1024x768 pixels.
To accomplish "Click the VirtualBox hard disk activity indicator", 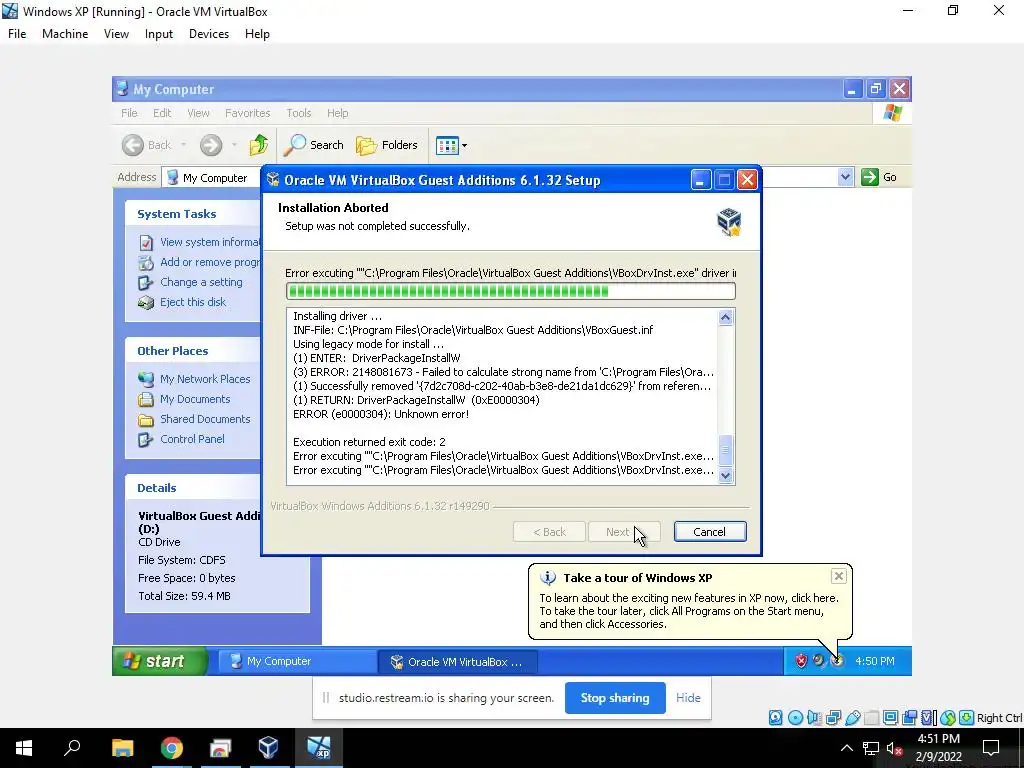I will 775,718.
